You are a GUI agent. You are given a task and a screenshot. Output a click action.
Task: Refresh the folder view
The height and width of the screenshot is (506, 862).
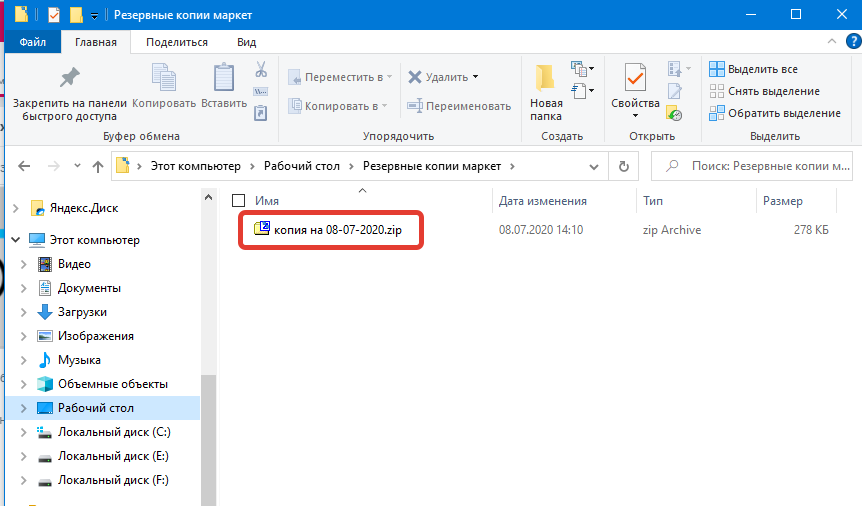(624, 166)
